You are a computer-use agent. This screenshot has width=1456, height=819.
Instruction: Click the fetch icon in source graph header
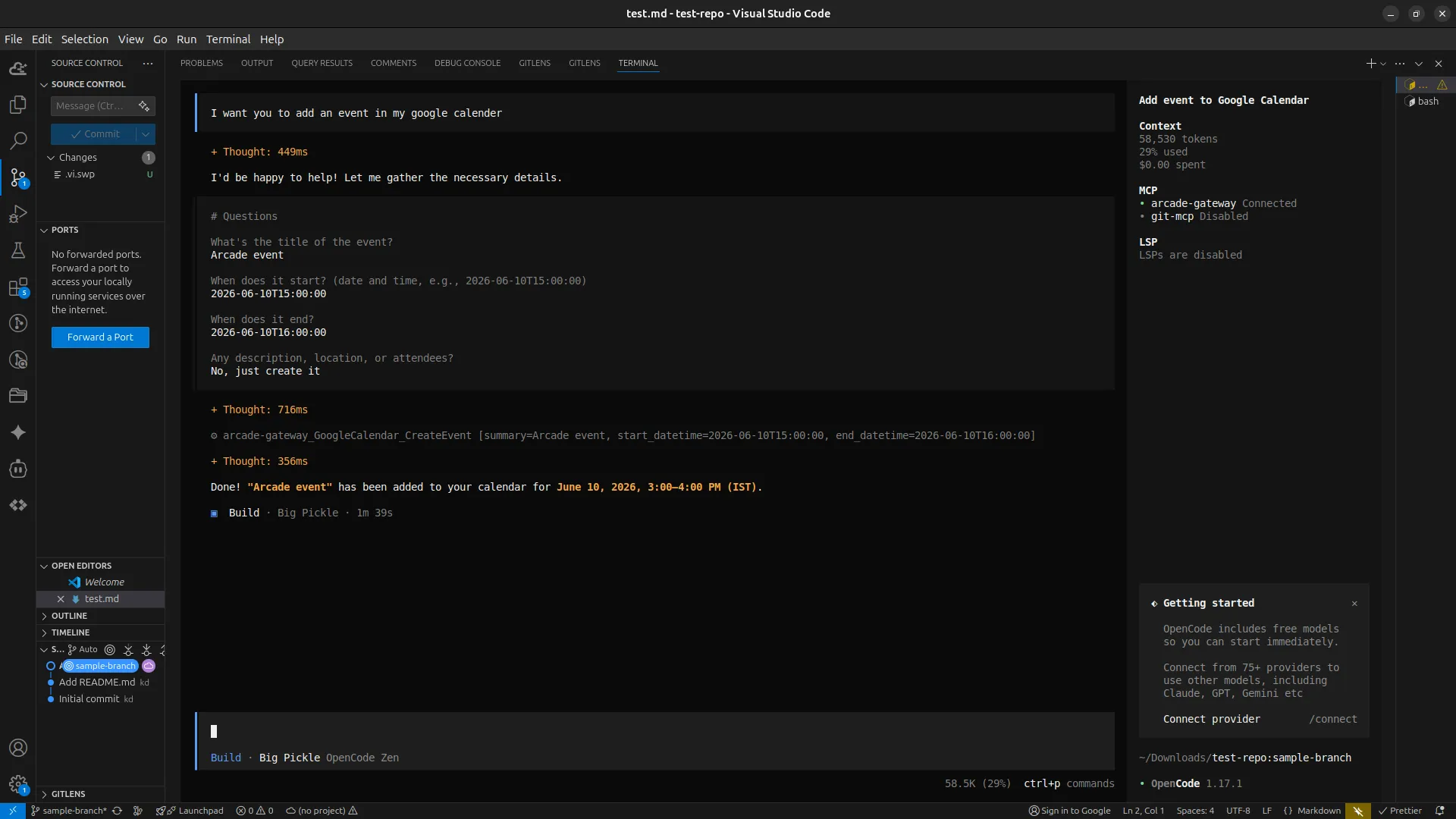click(128, 650)
